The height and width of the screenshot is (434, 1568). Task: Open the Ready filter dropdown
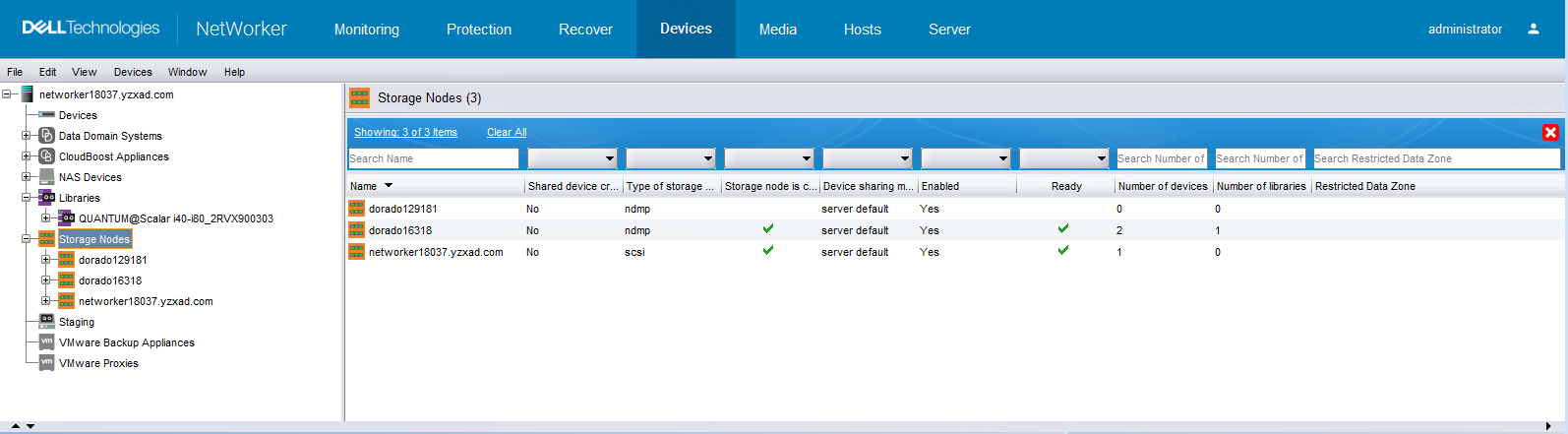(1063, 158)
